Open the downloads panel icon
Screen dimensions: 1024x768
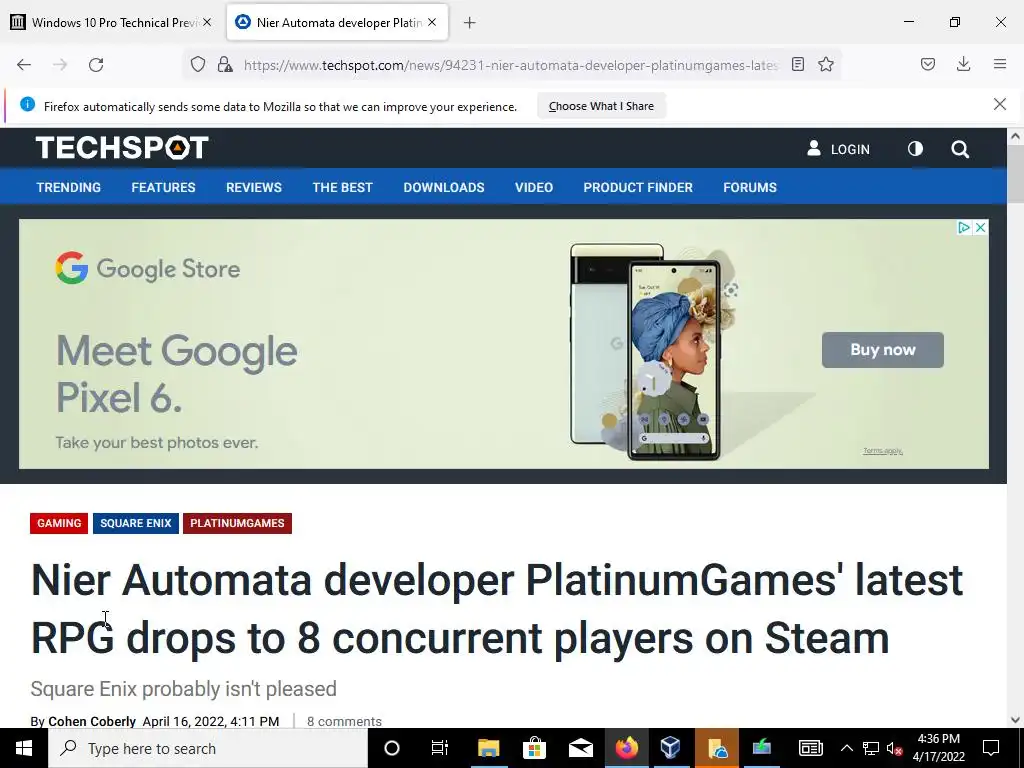(x=963, y=64)
